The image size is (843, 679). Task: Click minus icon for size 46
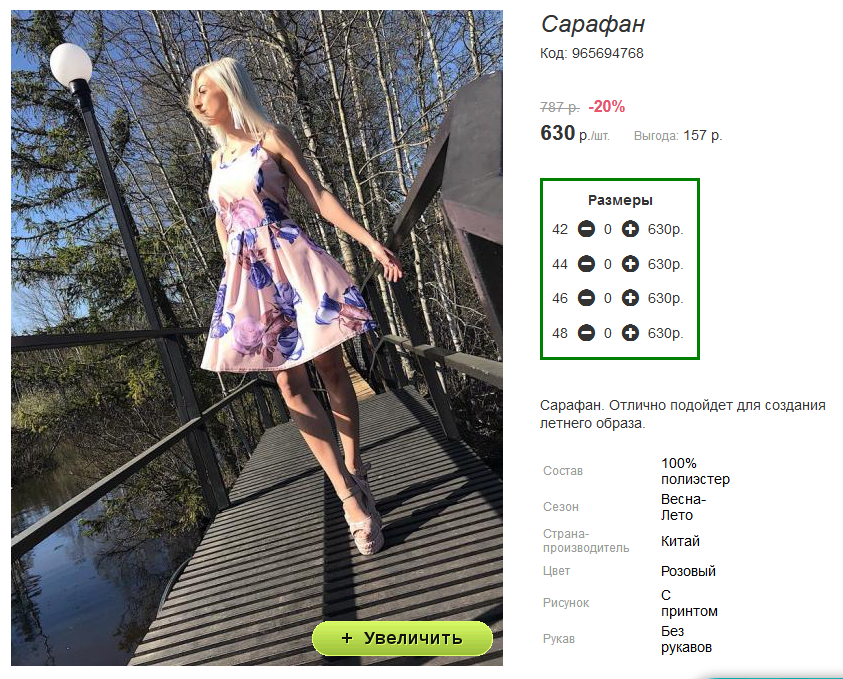point(586,298)
